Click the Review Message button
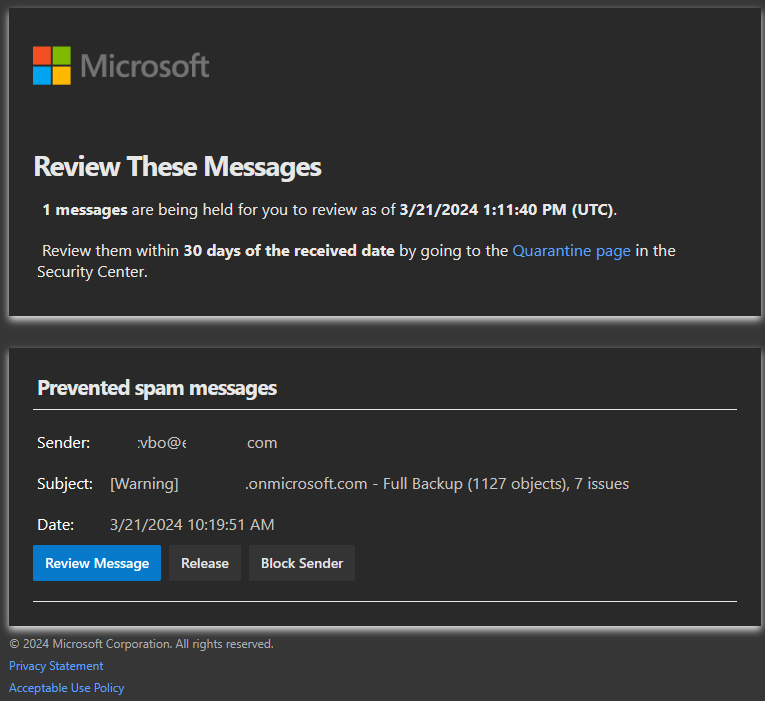The height and width of the screenshot is (701, 765). (97, 563)
